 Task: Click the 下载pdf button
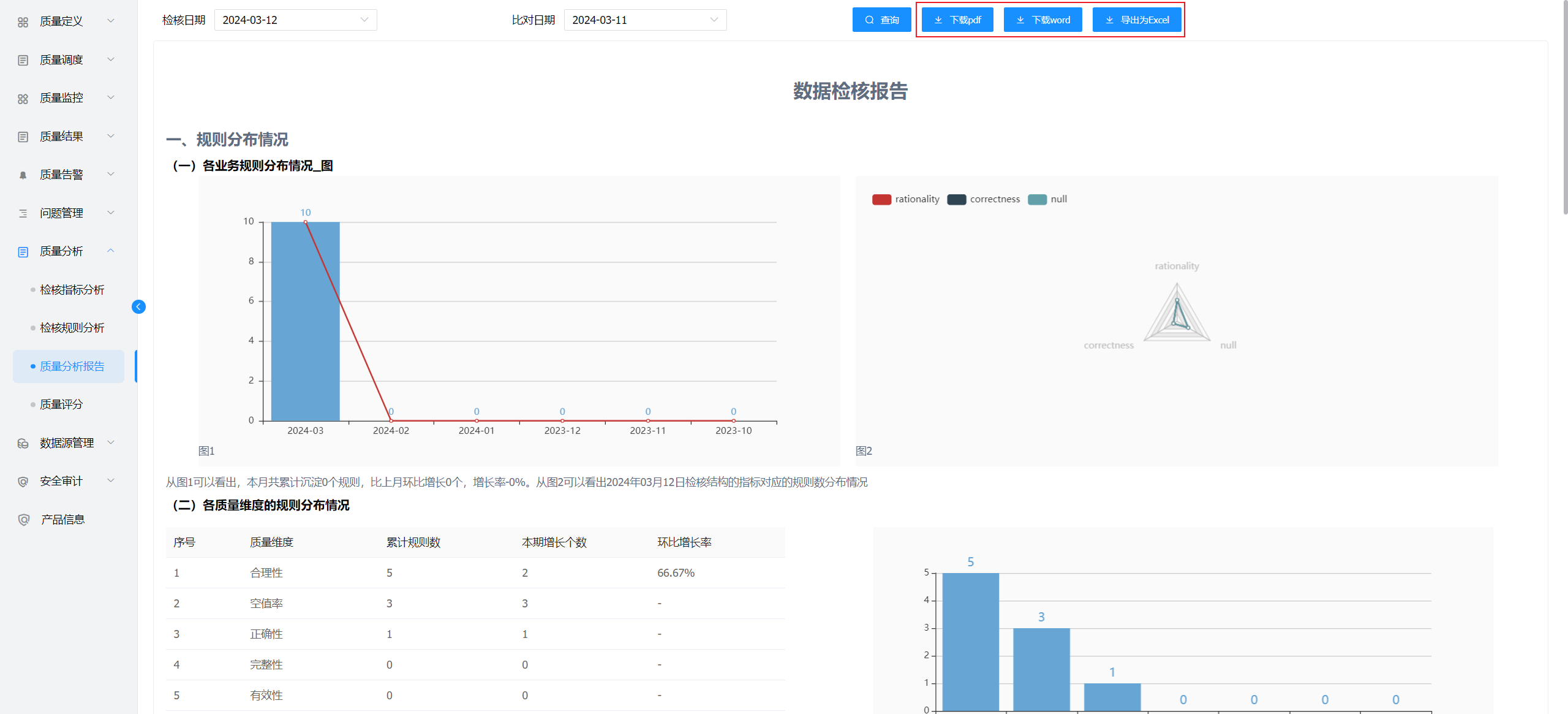click(x=957, y=20)
